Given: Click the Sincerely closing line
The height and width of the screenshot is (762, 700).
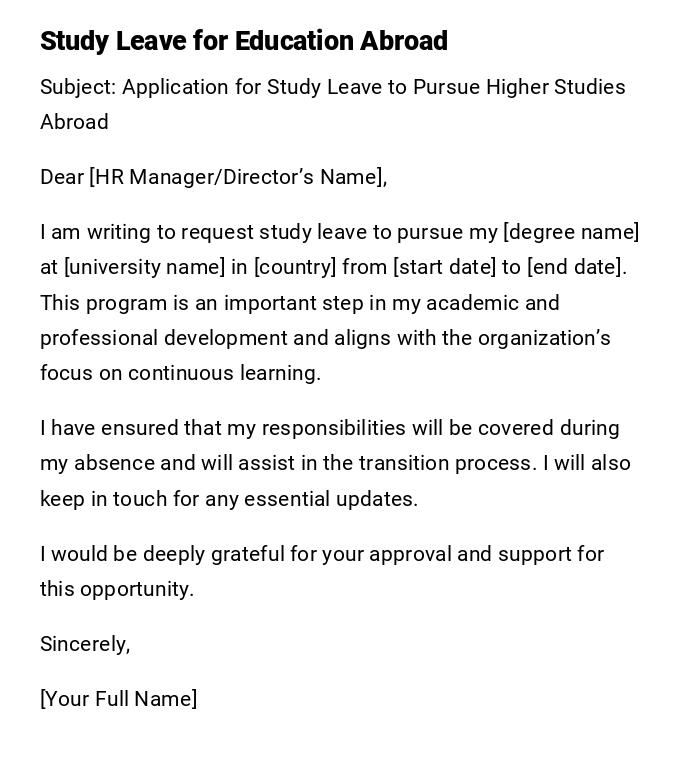Looking at the screenshot, I should tap(85, 644).
